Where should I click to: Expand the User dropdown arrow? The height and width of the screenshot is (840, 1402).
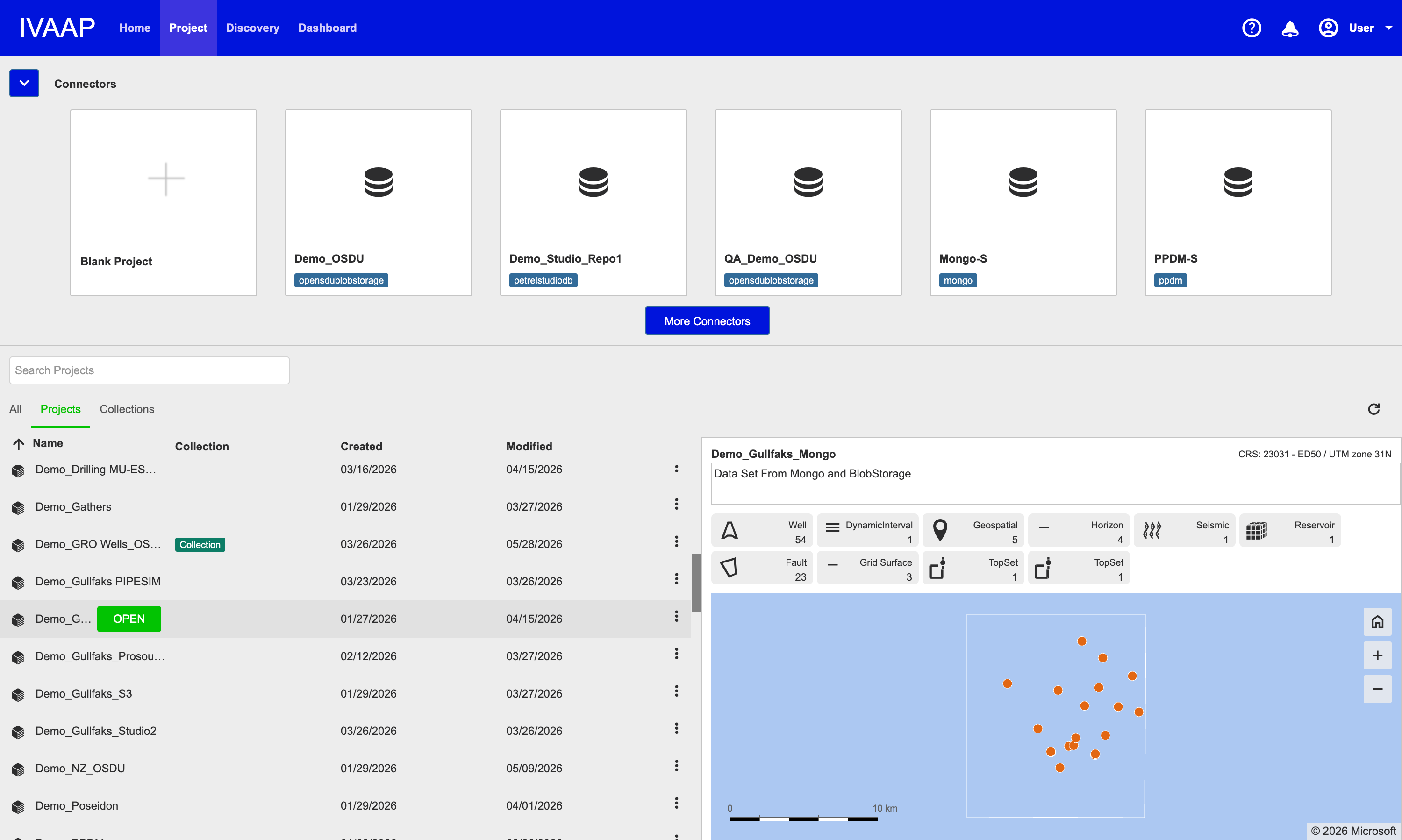(1389, 28)
